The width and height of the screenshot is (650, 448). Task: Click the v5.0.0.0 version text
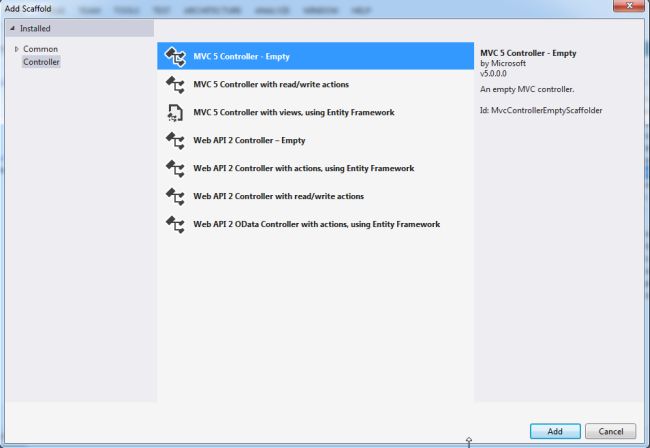[493, 74]
